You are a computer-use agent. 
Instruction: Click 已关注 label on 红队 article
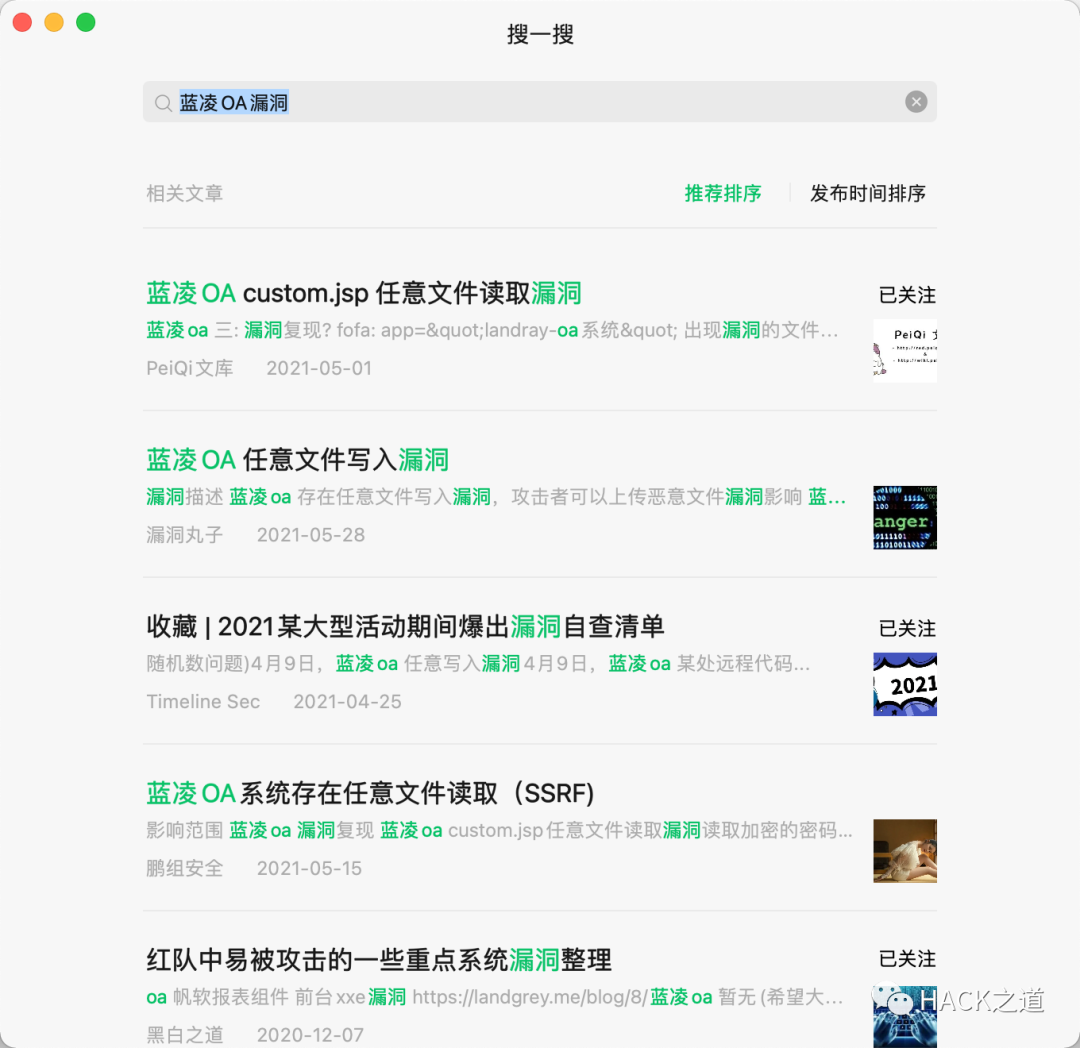[907, 959]
